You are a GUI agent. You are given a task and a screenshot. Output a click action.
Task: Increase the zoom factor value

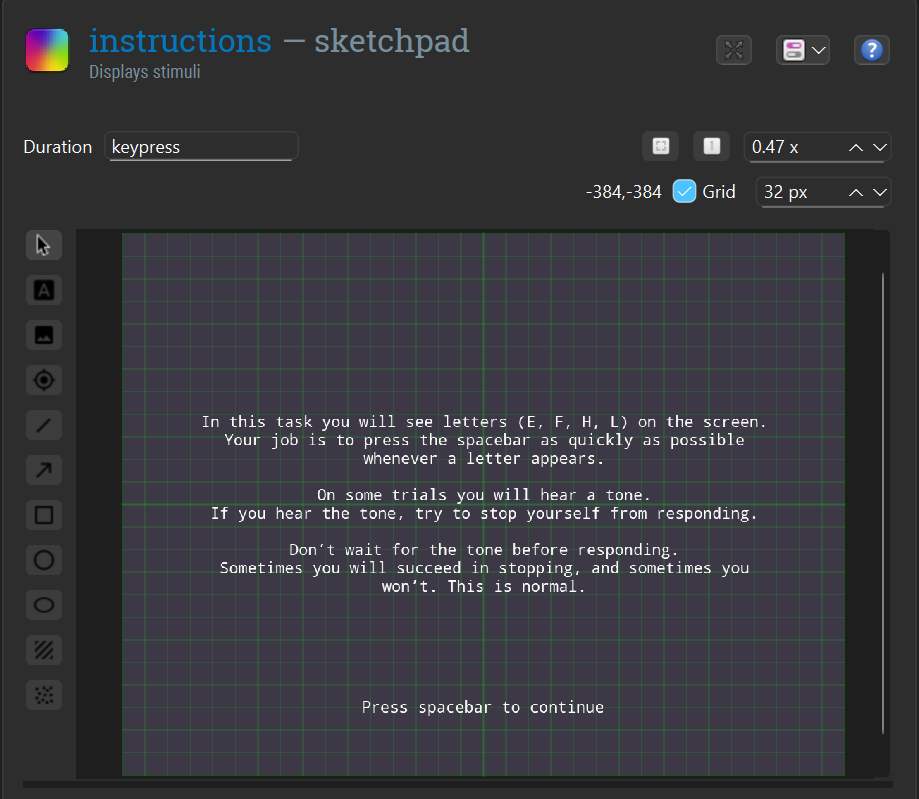(856, 147)
